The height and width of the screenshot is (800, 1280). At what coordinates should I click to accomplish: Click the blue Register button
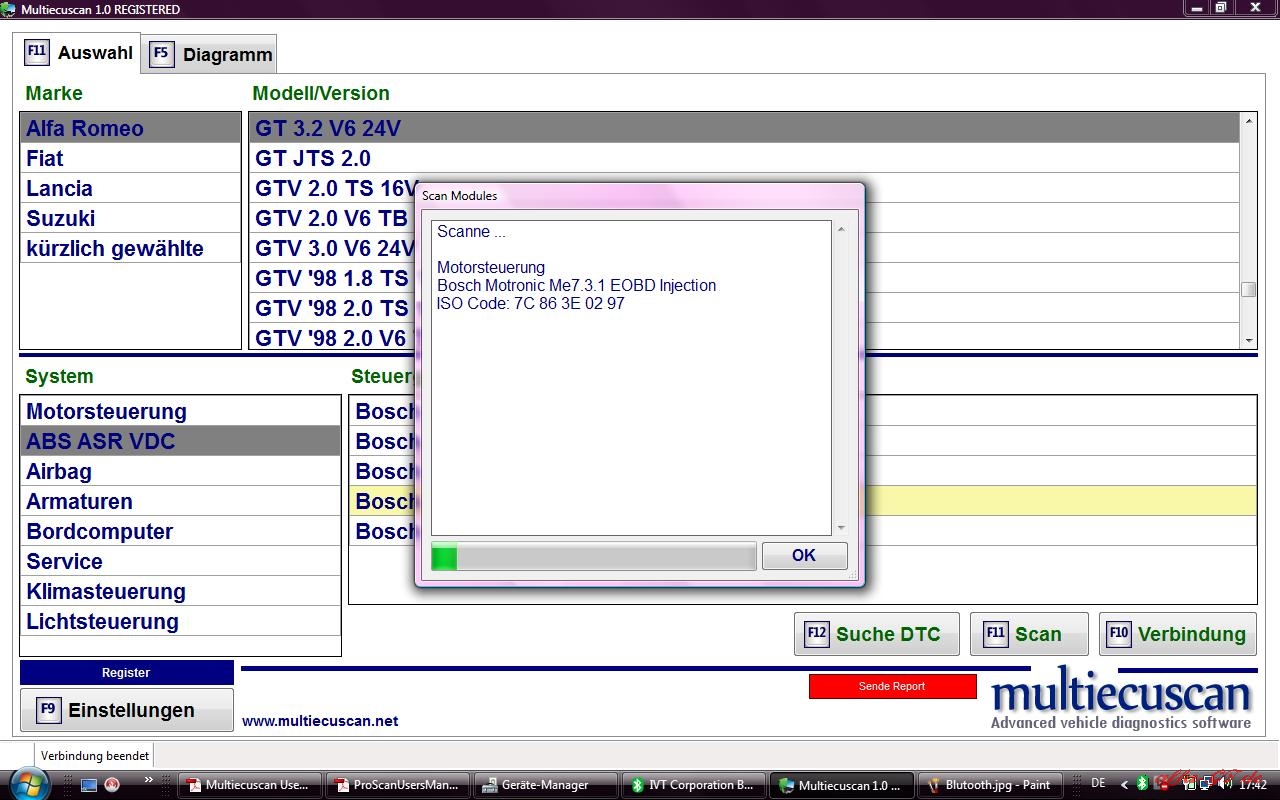tap(127, 672)
